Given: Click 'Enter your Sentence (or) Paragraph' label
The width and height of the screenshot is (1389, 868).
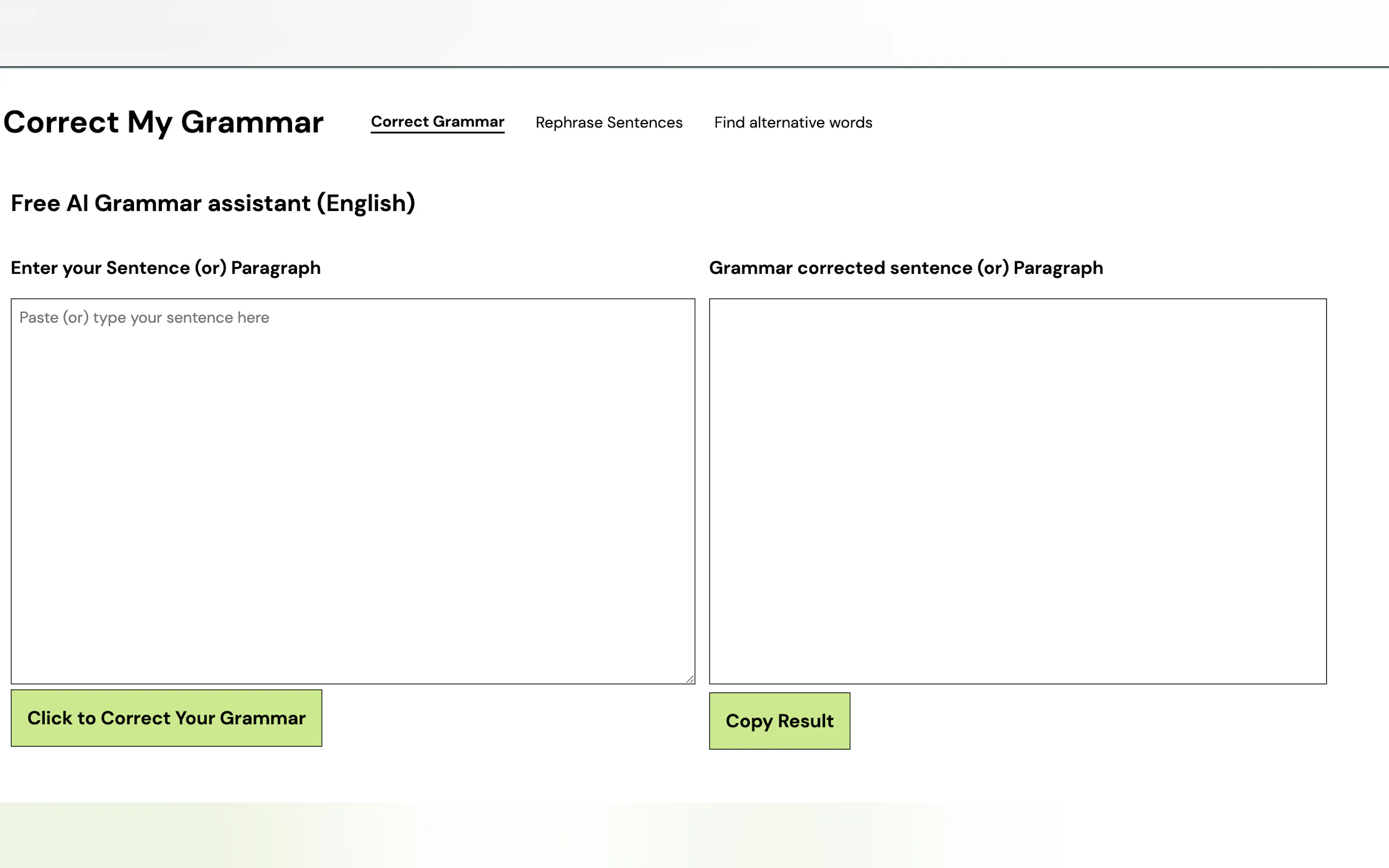Looking at the screenshot, I should click(165, 268).
